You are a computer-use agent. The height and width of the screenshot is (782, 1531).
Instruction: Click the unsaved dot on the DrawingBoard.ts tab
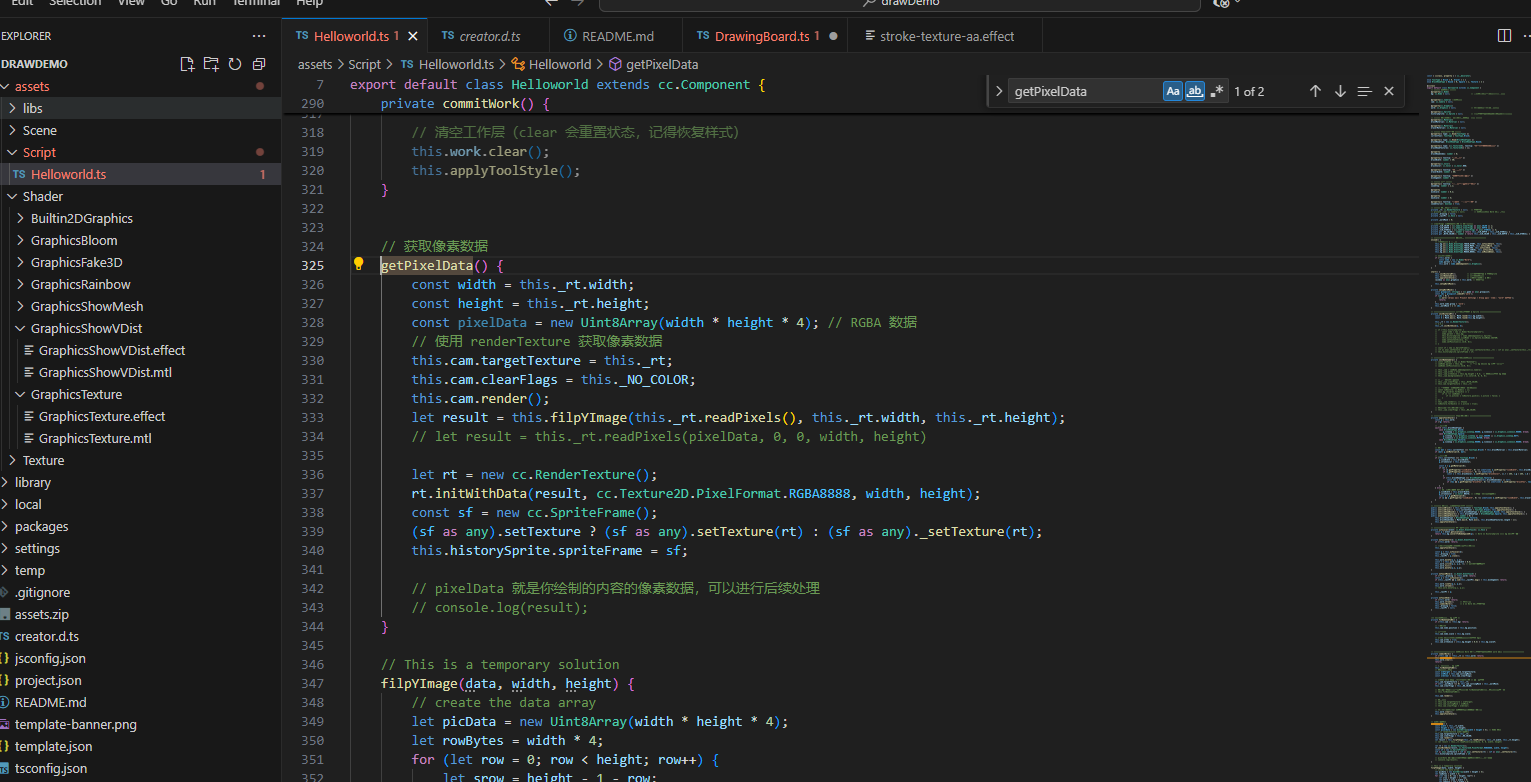(x=833, y=36)
